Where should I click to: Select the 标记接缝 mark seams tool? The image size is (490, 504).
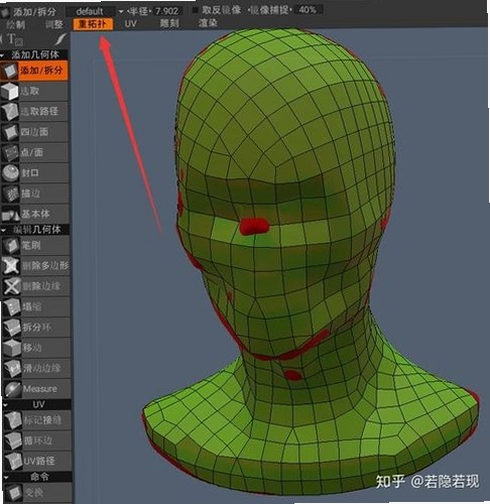[37, 420]
